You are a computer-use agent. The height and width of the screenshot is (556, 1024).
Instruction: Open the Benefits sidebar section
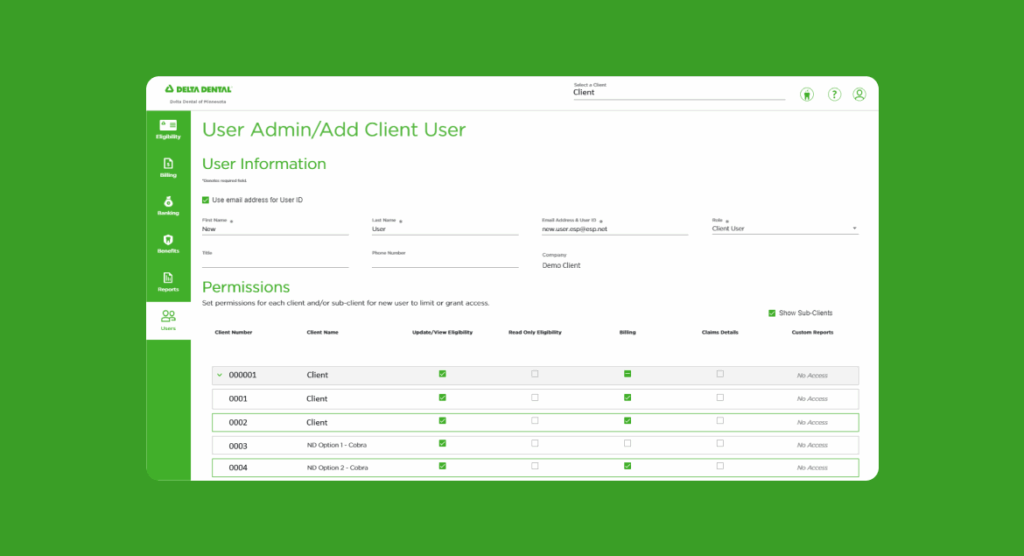[168, 244]
